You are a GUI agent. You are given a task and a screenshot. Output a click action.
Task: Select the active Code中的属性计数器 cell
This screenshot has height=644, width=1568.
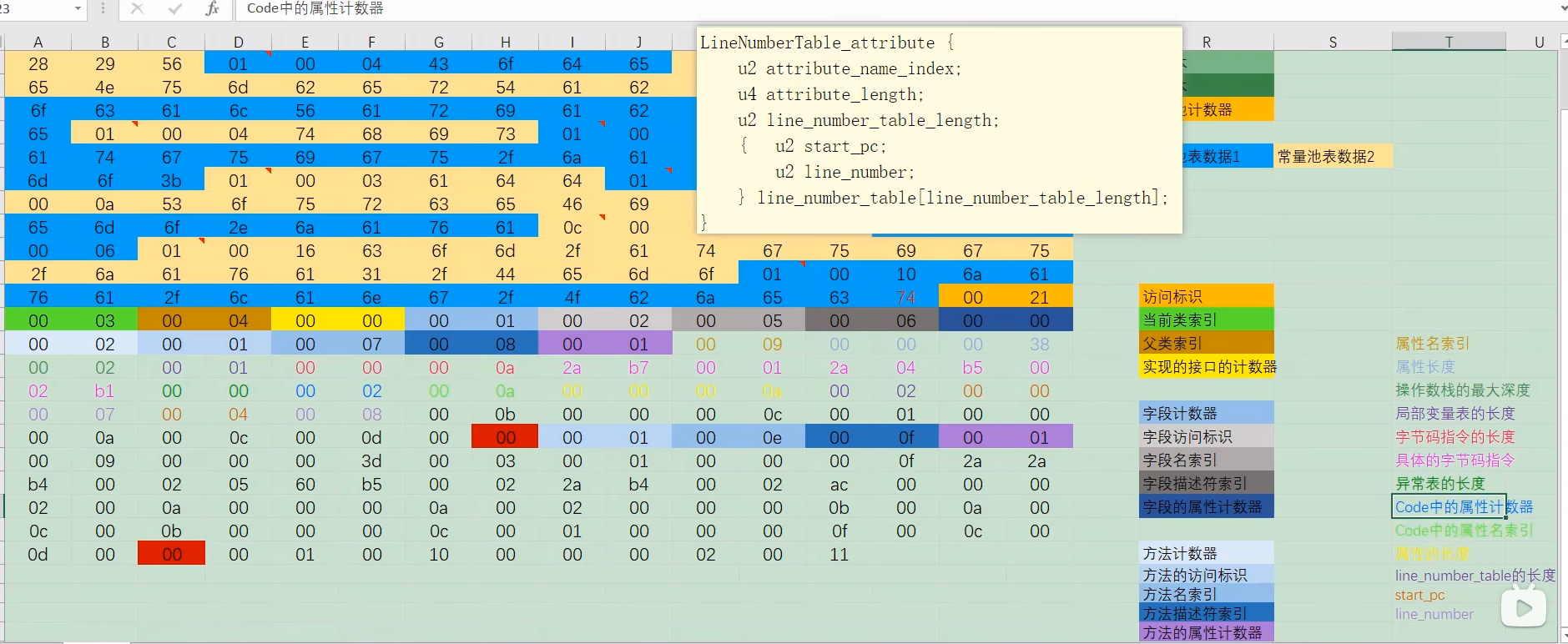(x=1449, y=506)
